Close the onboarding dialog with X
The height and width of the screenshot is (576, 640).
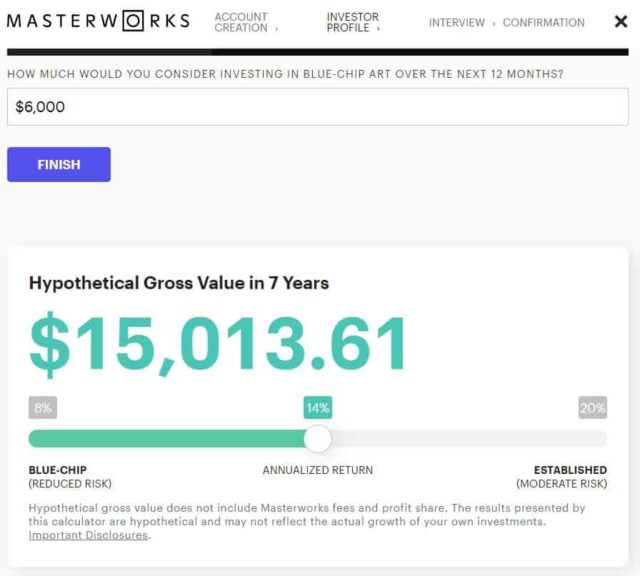coord(621,22)
